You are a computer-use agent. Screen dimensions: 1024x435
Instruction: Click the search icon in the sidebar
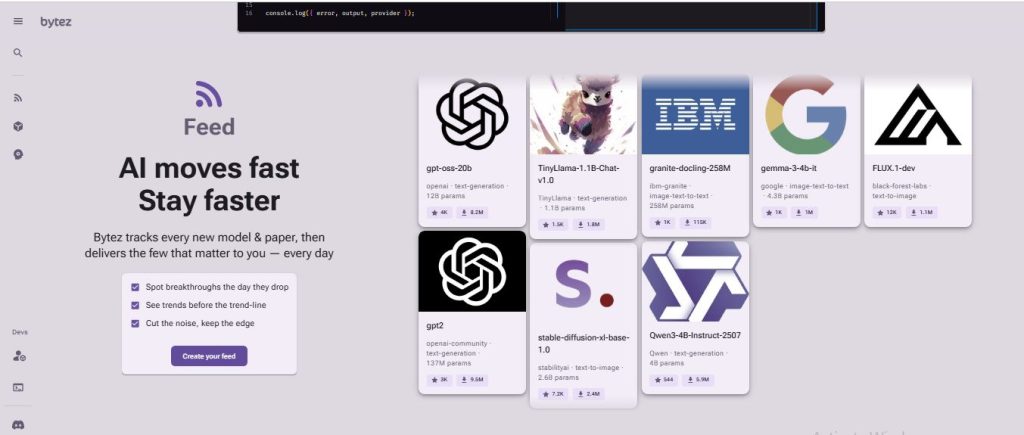click(18, 52)
